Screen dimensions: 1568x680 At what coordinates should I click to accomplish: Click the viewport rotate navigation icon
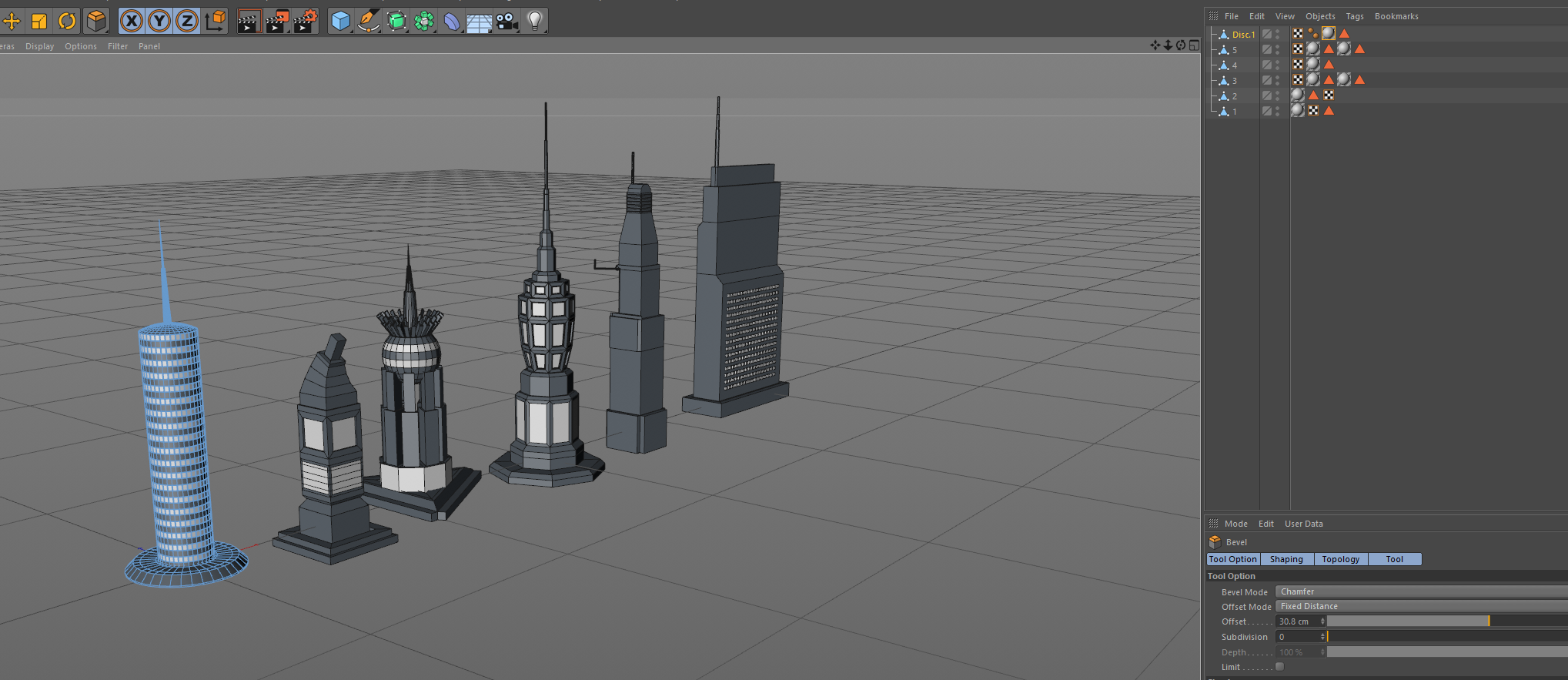coord(1181,45)
